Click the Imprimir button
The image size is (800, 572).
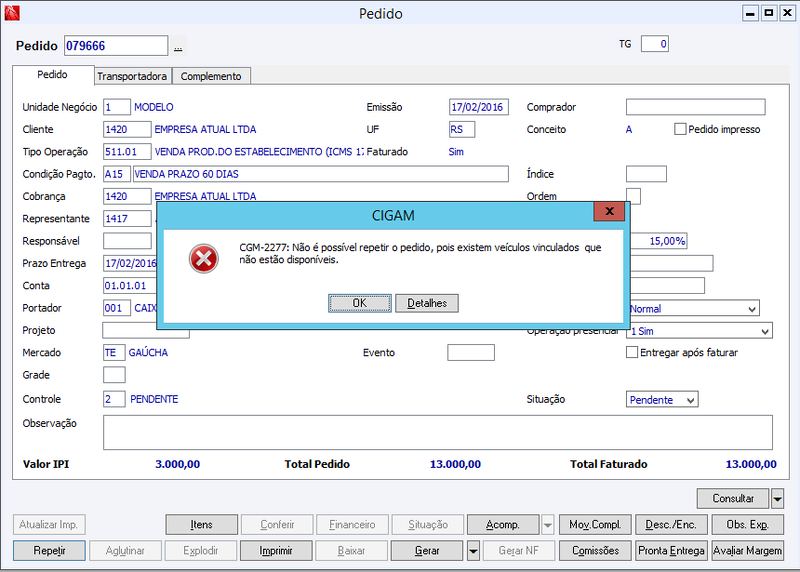pos(276,551)
